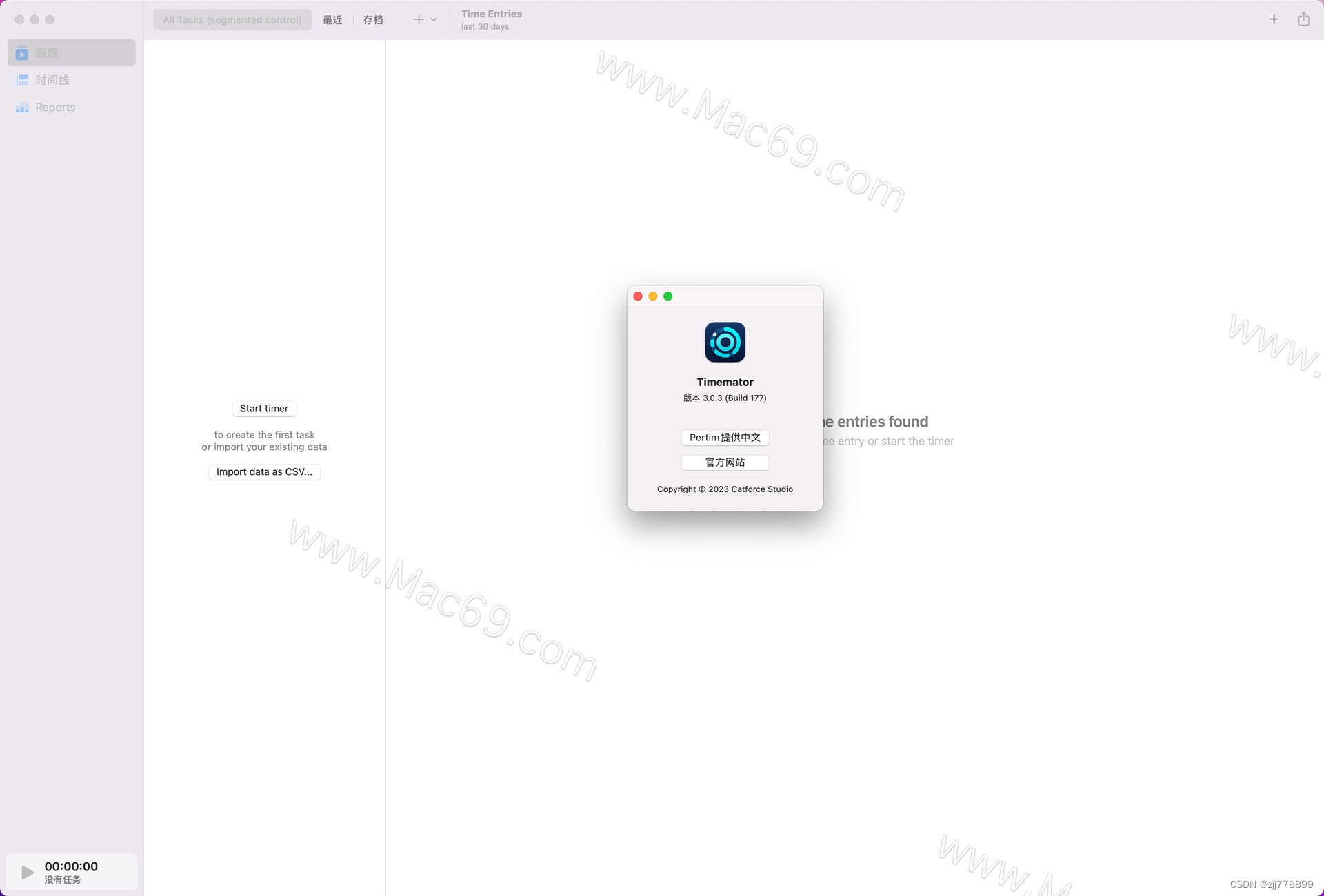Switch to the 最近 tab

pyautogui.click(x=332, y=20)
